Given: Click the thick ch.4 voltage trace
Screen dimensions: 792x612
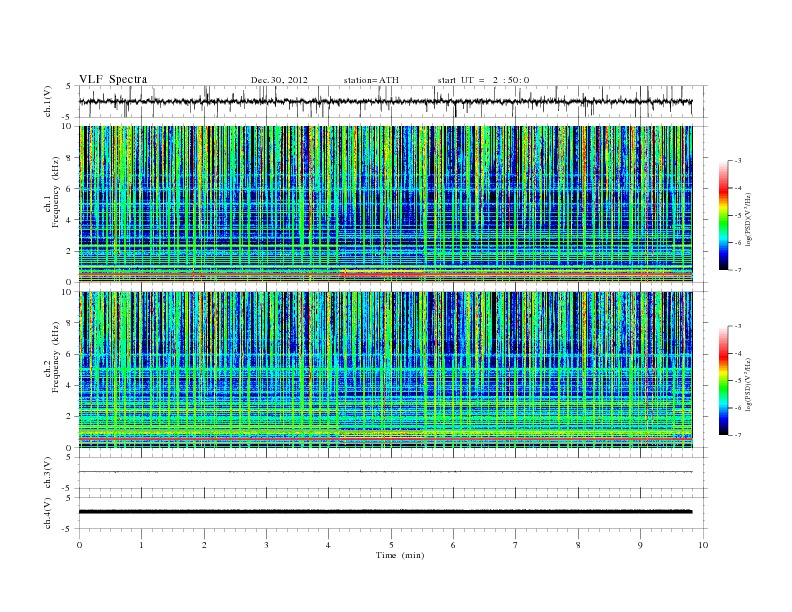Looking at the screenshot, I should [x=385, y=512].
